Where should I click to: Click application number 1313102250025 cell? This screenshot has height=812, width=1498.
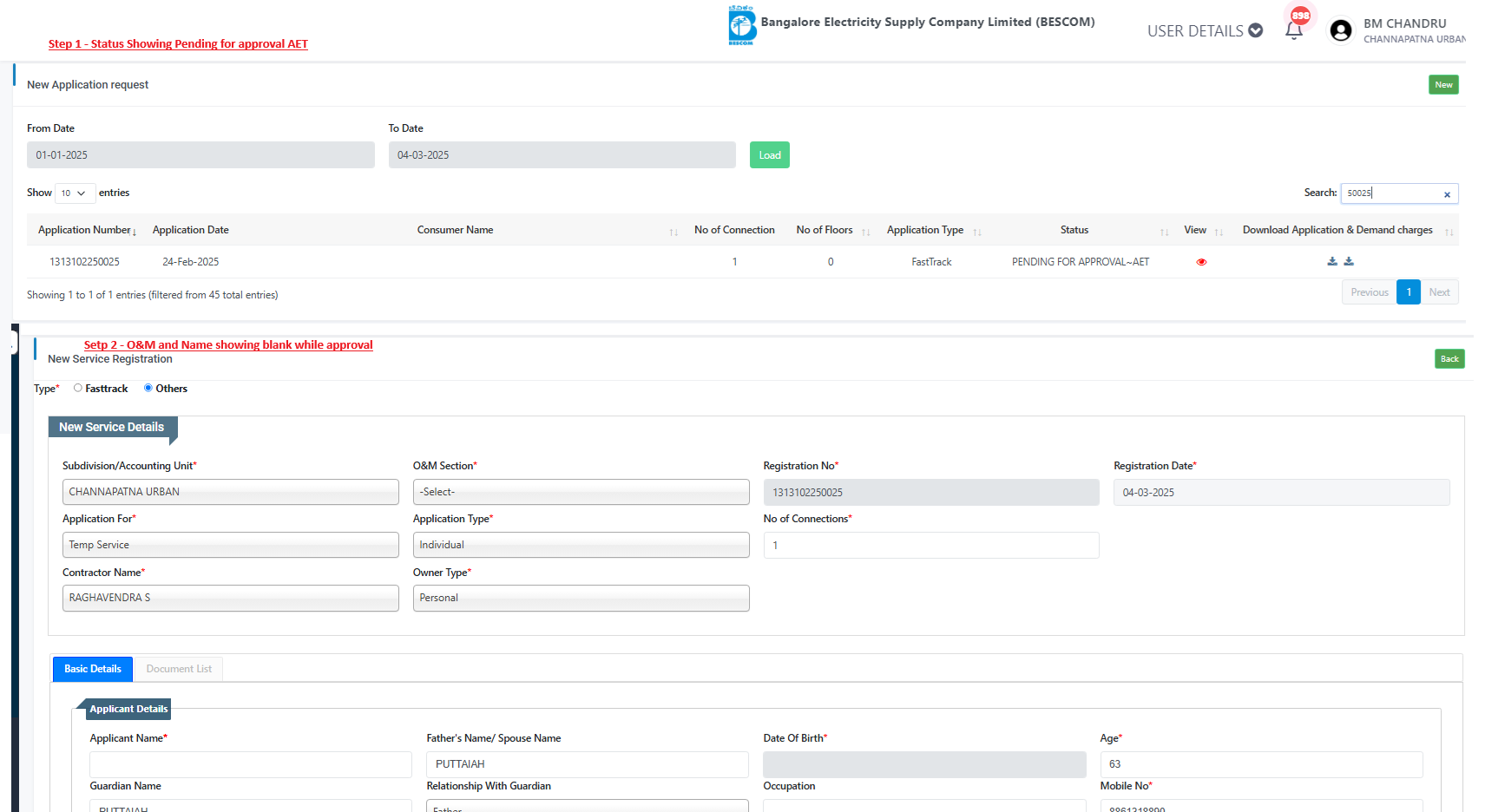point(85,262)
